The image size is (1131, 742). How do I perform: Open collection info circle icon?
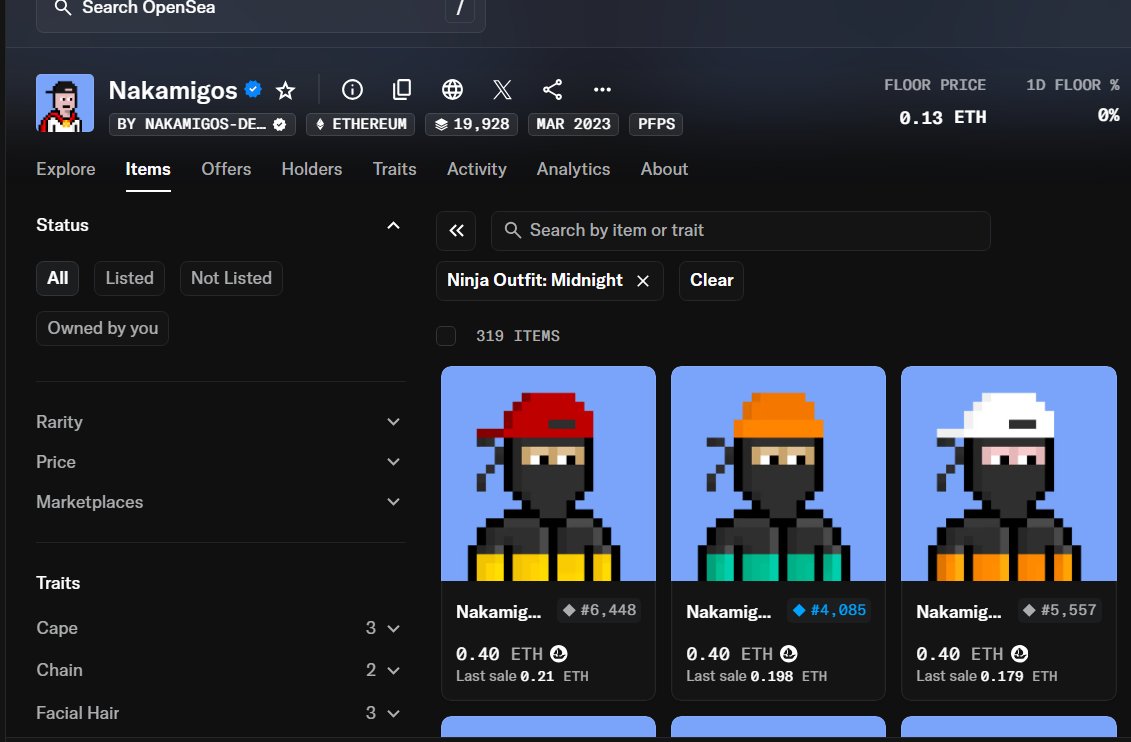pyautogui.click(x=352, y=89)
